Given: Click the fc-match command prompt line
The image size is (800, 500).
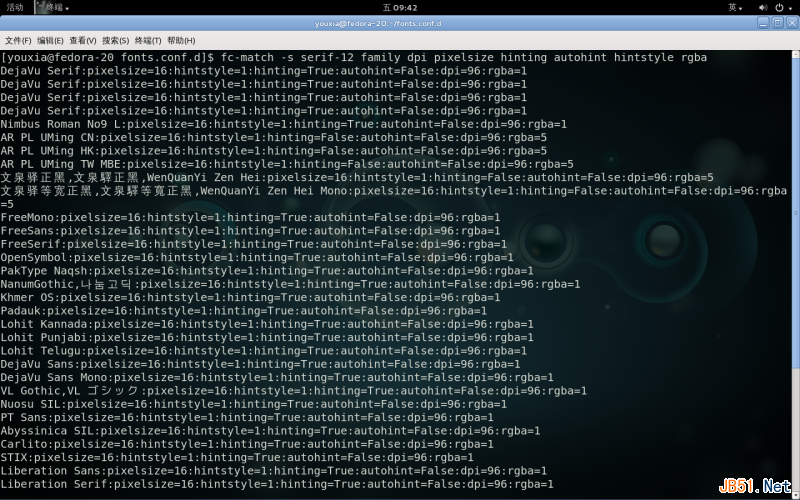Looking at the screenshot, I should pos(350,58).
